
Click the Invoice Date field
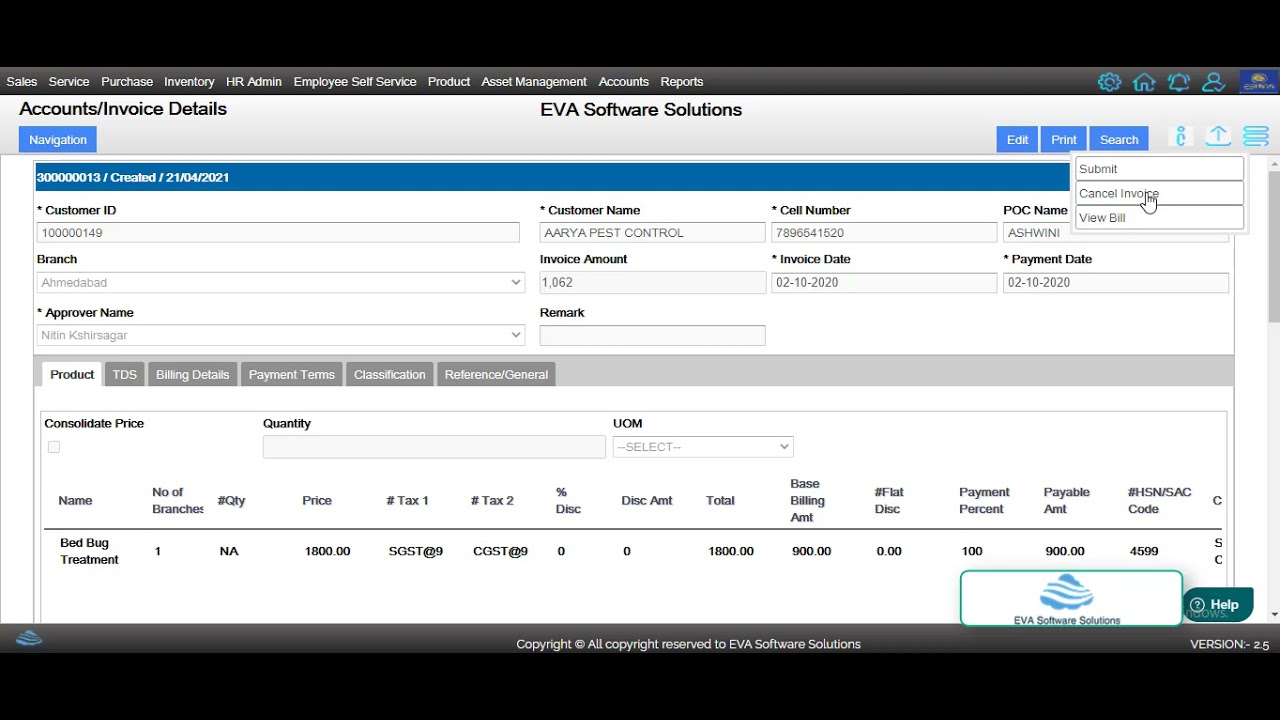pos(884,283)
